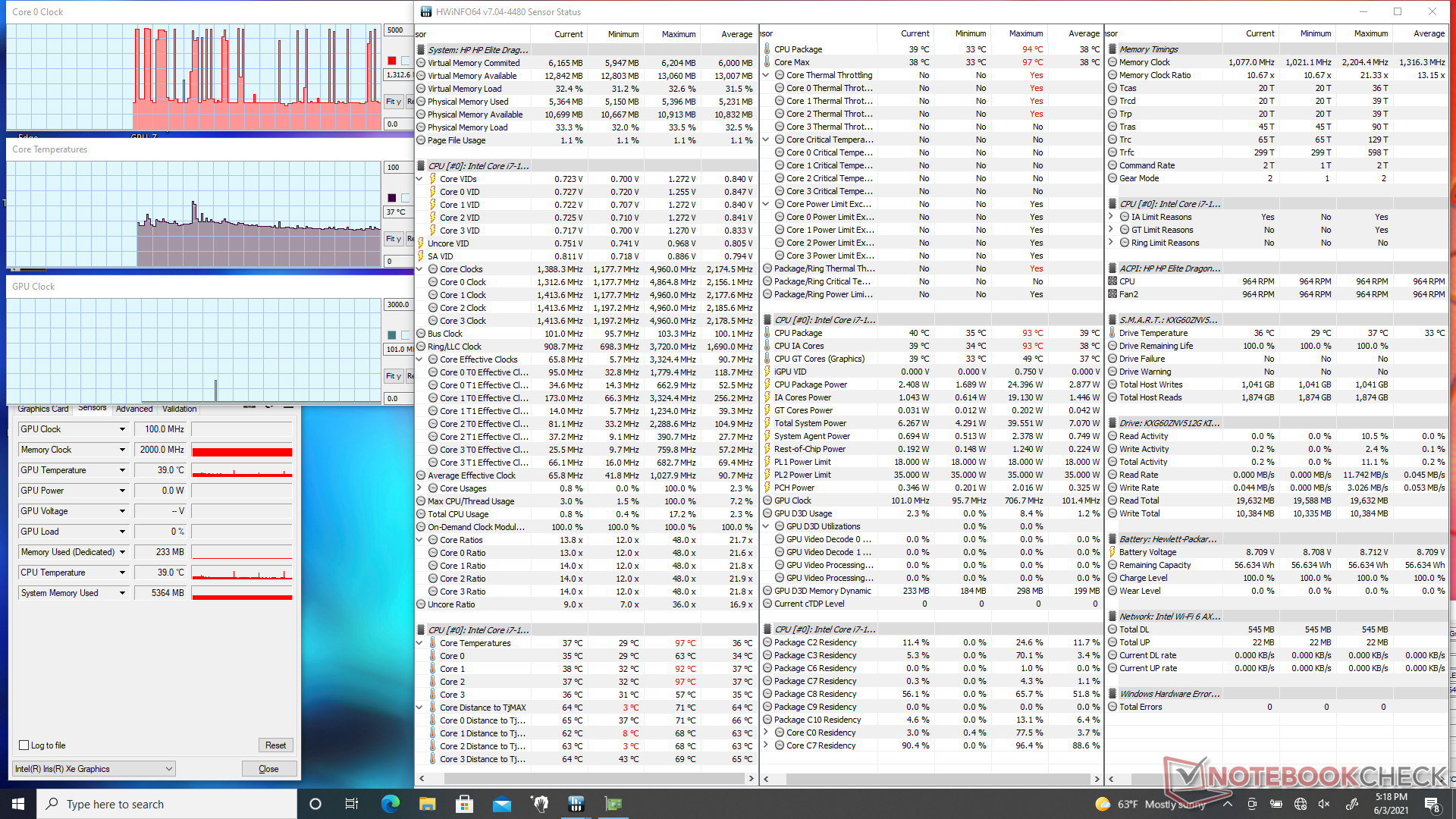Open Microsoft Edge from the taskbar
The image size is (1456, 819).
point(390,804)
